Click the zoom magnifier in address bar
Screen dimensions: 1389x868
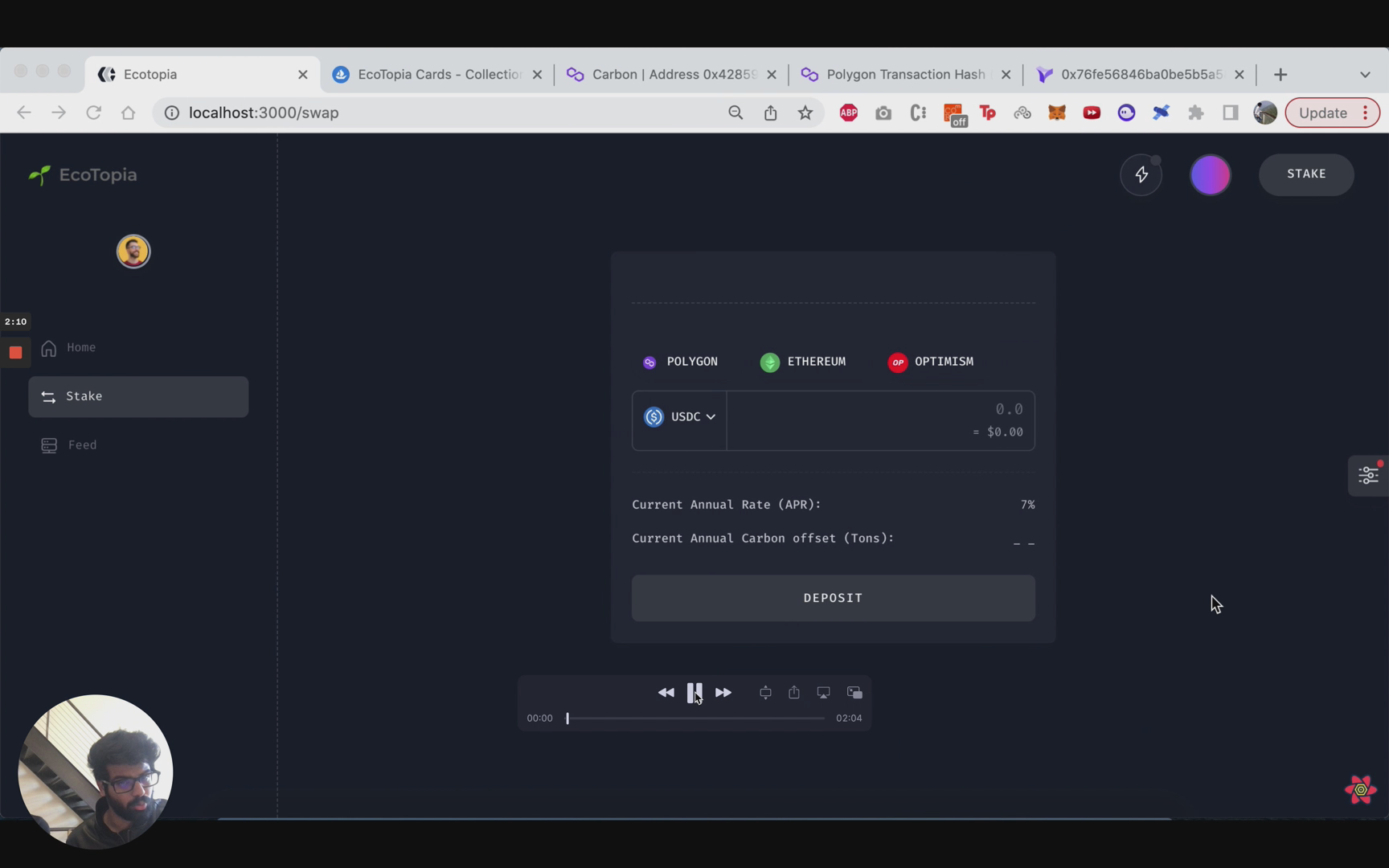pyautogui.click(x=735, y=113)
